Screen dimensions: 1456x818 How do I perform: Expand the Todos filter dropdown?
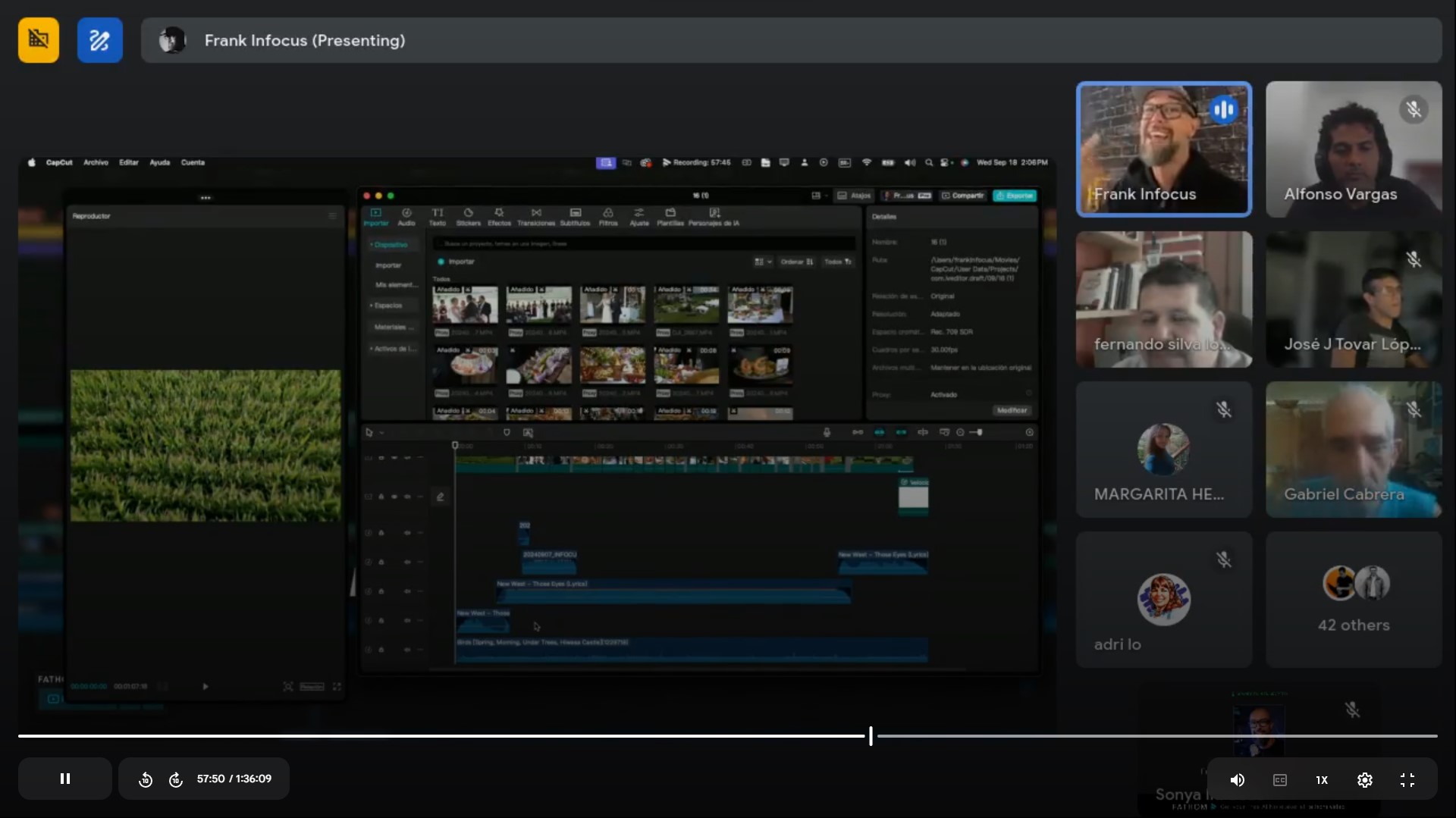coord(838,262)
